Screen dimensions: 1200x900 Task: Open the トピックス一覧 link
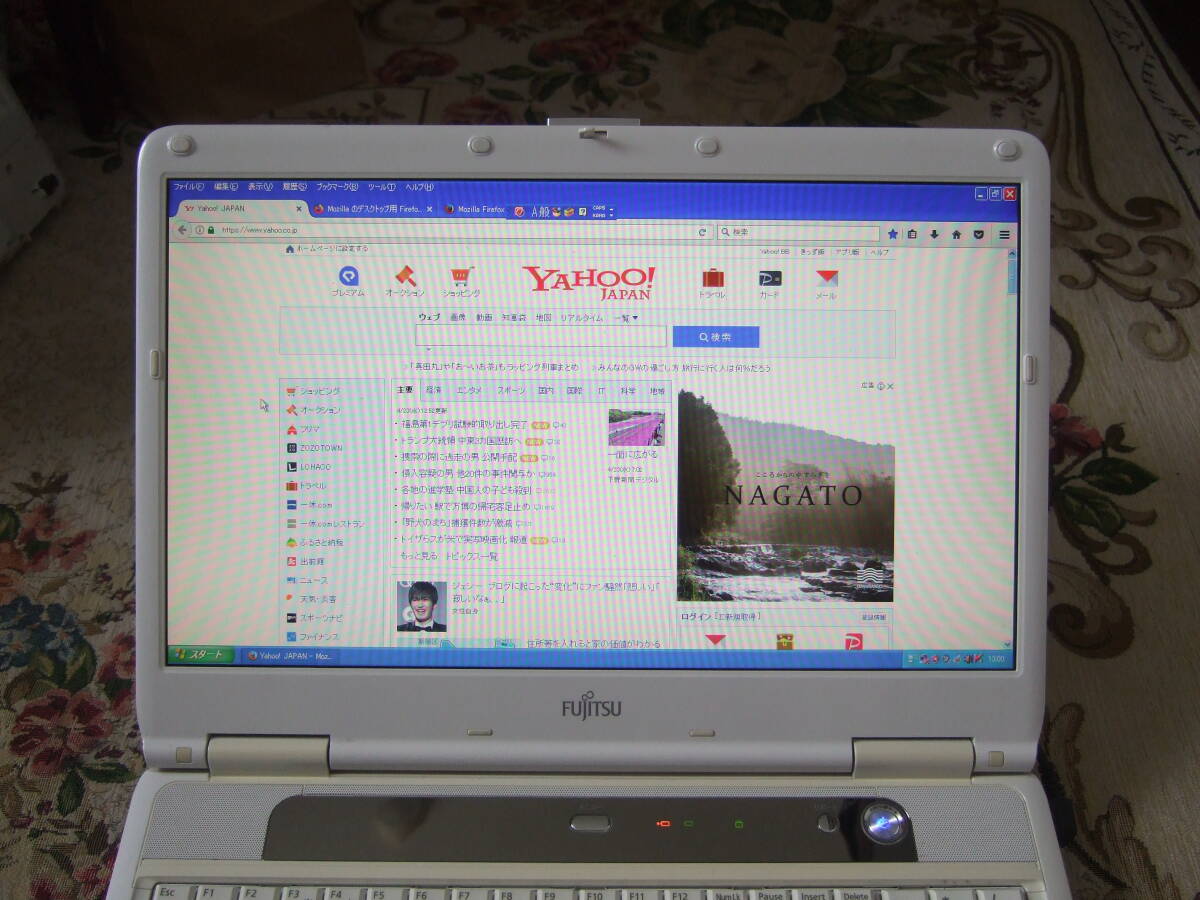coord(470,556)
